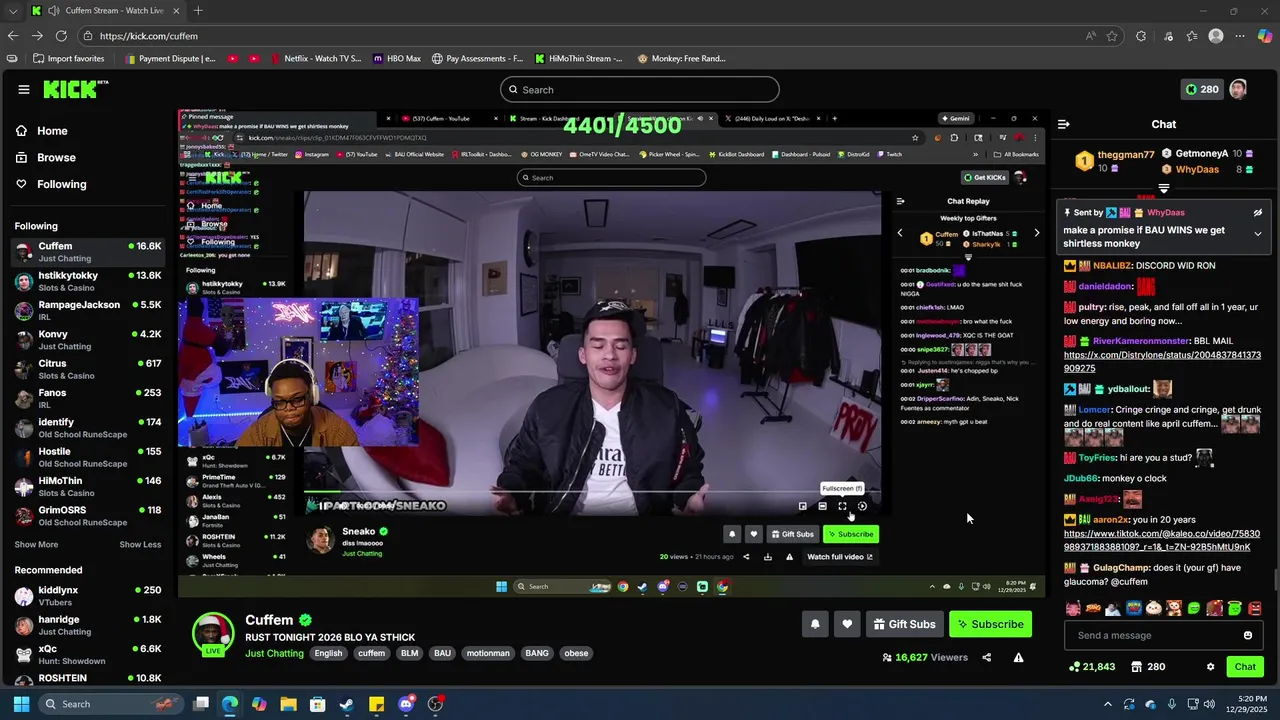Open HiMoThin Stream bookmark

click(578, 58)
